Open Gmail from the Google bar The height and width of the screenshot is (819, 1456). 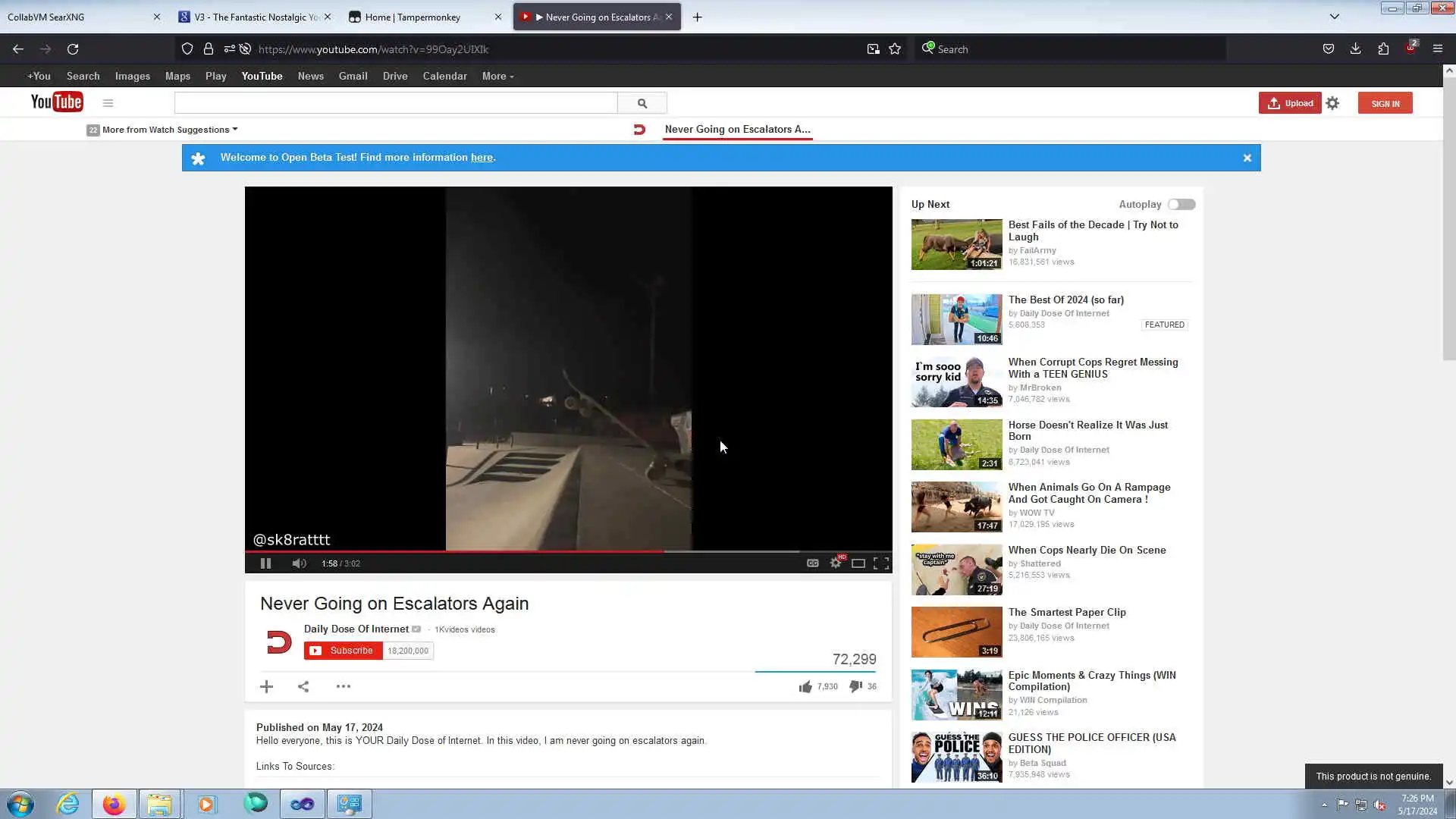[x=353, y=76]
